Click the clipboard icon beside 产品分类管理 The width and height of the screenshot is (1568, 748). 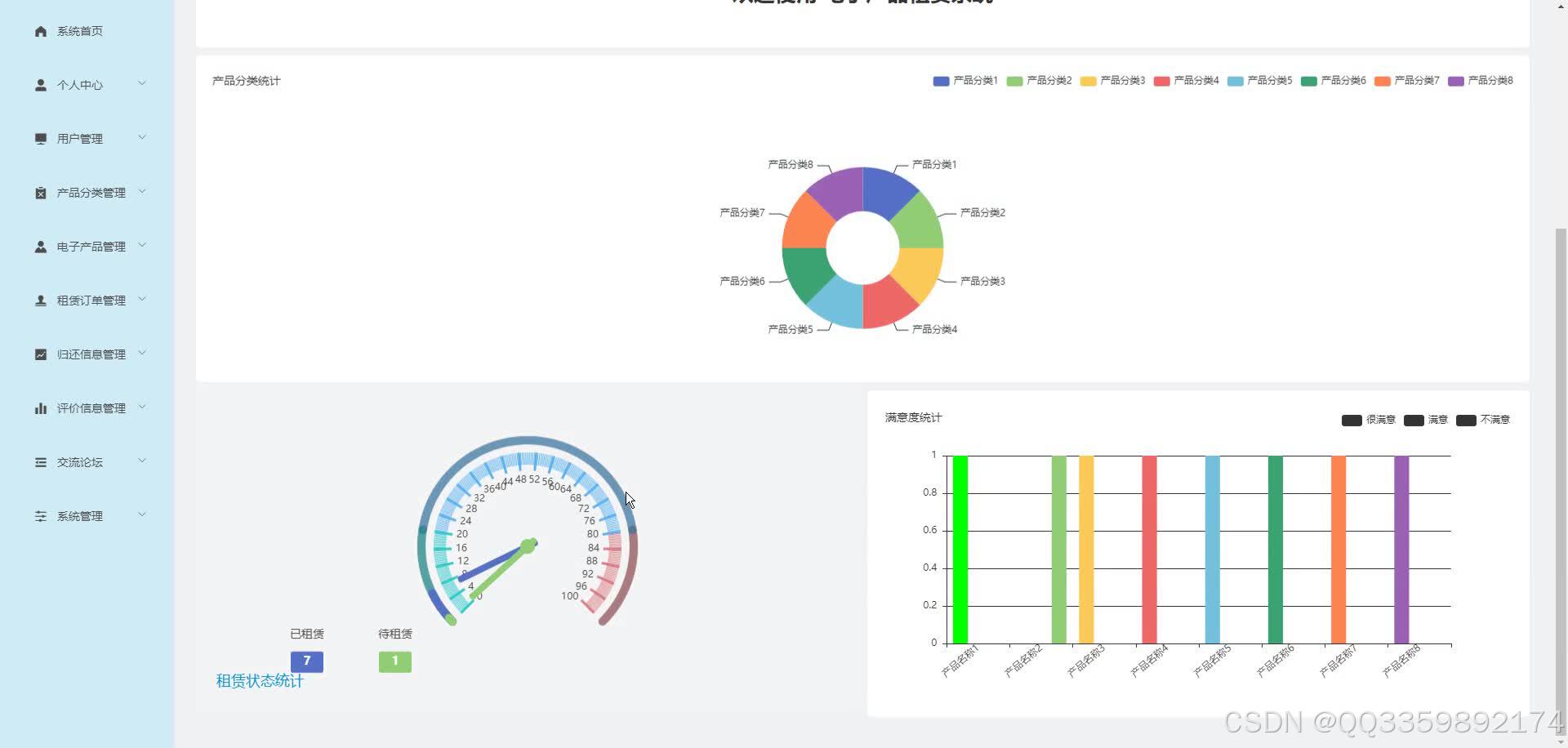tap(41, 193)
